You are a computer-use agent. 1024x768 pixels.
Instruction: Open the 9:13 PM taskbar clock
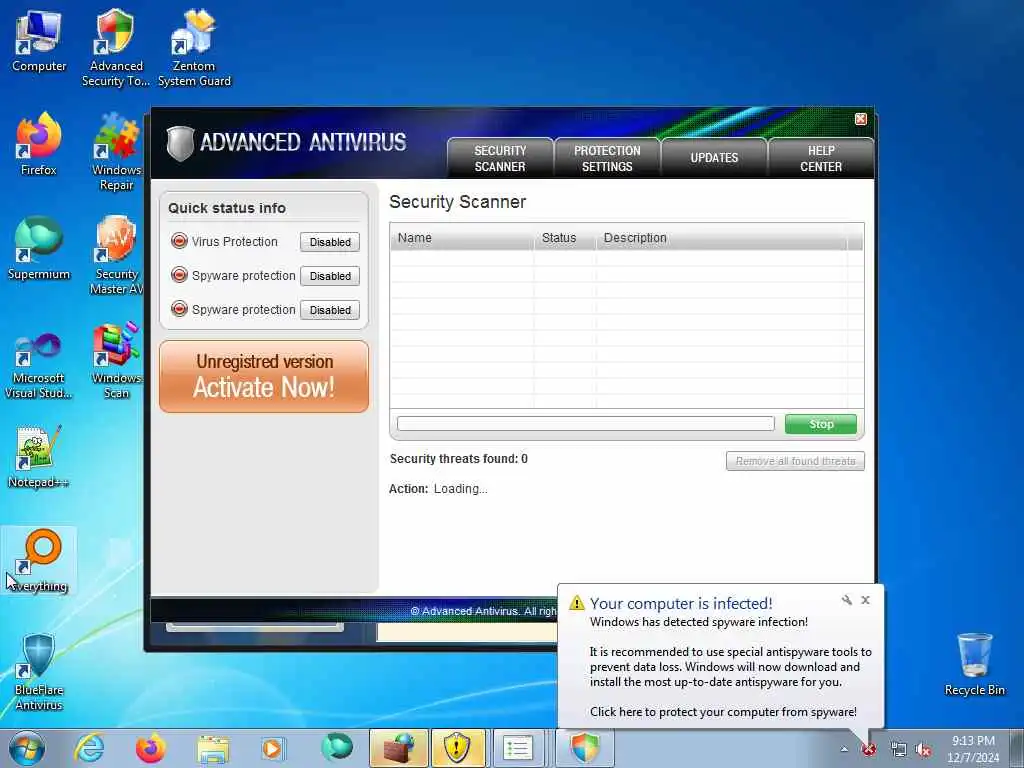[973, 749]
